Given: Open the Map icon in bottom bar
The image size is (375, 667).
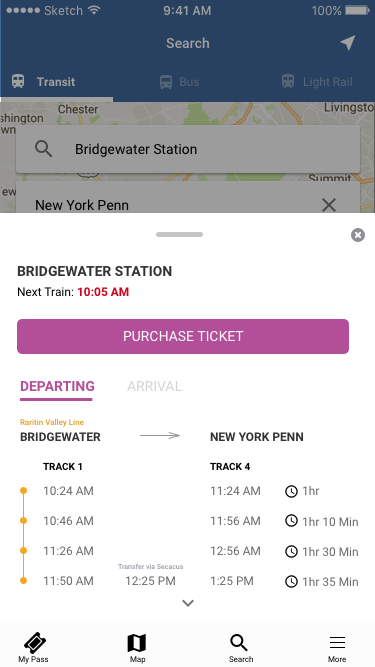Looking at the screenshot, I should tap(137, 643).
